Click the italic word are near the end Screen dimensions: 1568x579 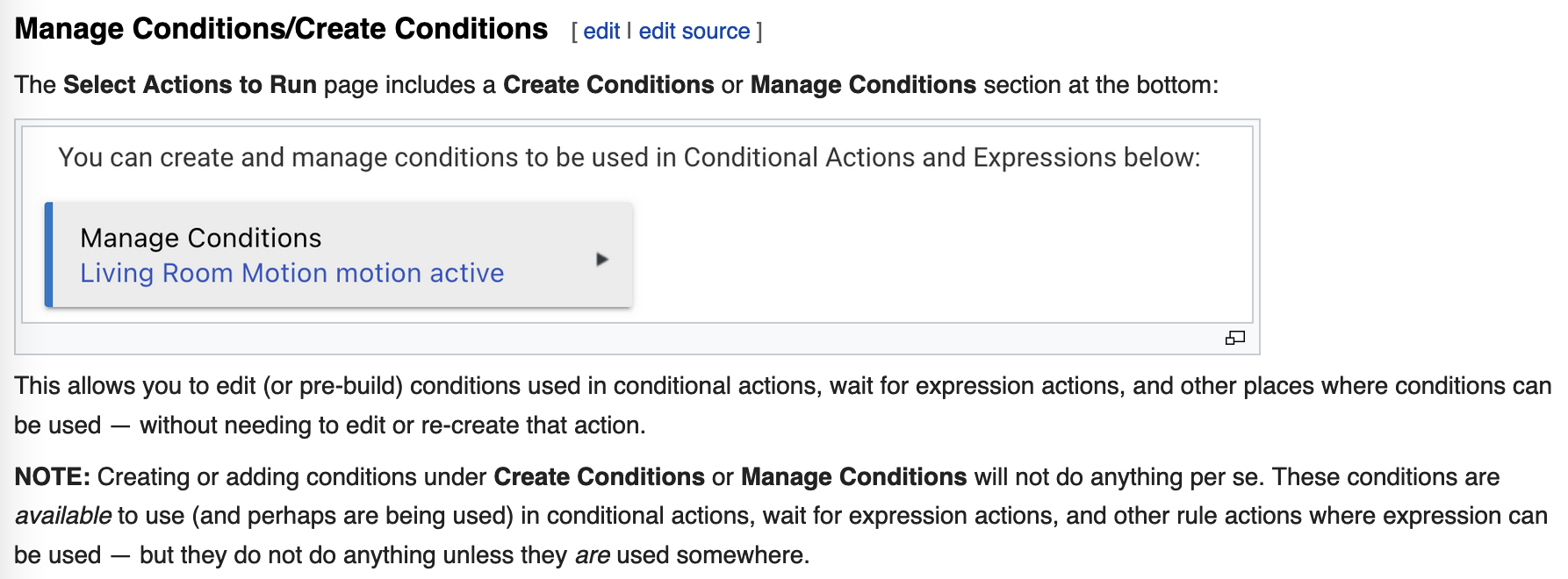pos(593,554)
